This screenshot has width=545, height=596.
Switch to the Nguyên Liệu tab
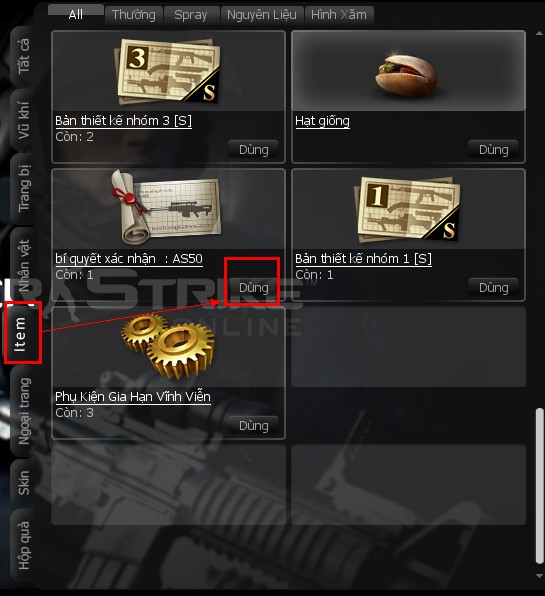point(262,15)
